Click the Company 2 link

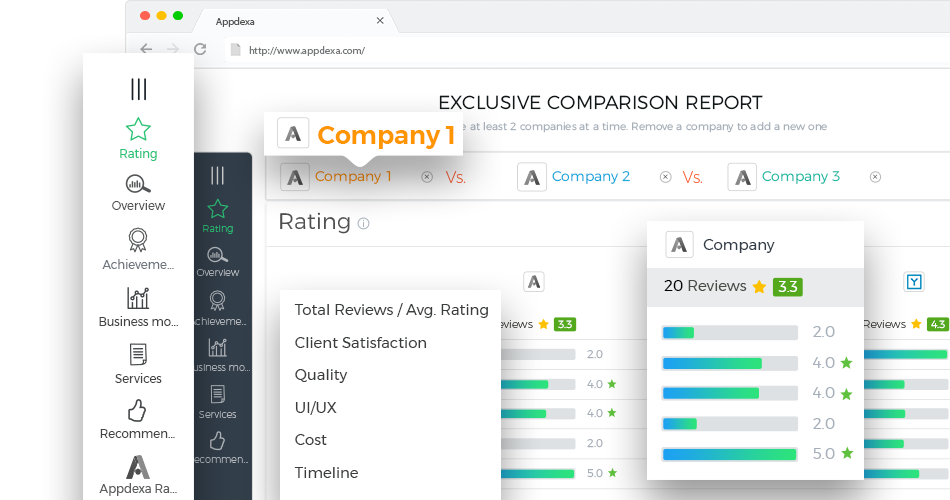(591, 177)
